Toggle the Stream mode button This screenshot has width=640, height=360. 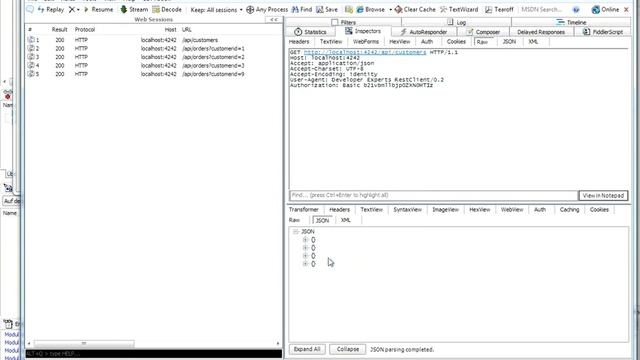(x=134, y=9)
